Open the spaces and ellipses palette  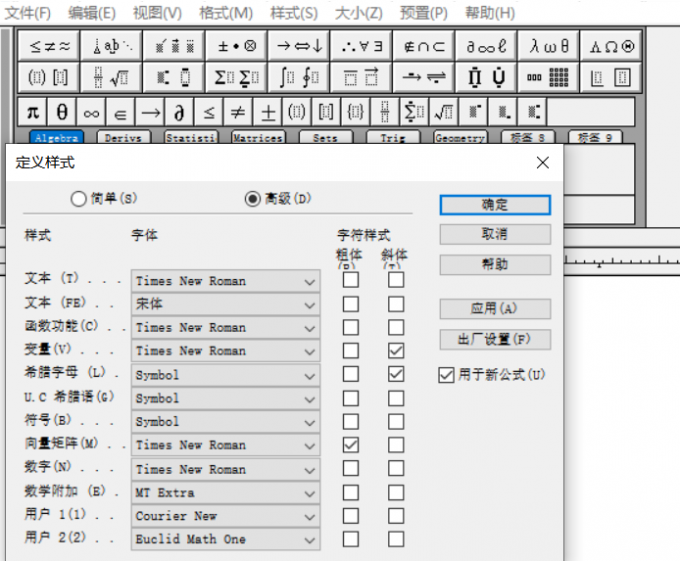click(111, 46)
